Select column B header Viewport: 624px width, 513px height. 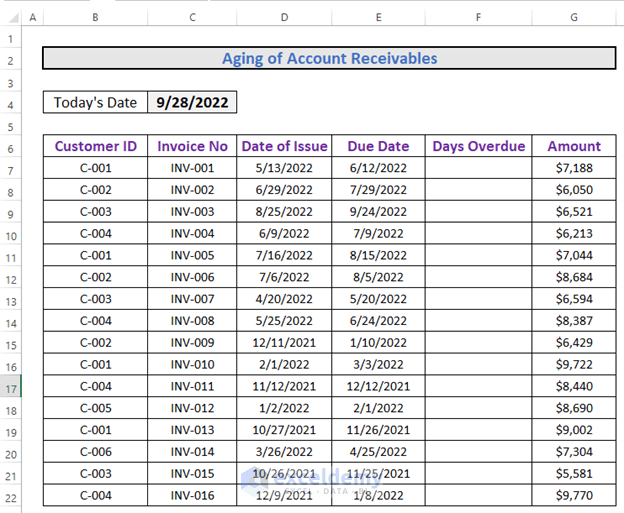[x=95, y=17]
